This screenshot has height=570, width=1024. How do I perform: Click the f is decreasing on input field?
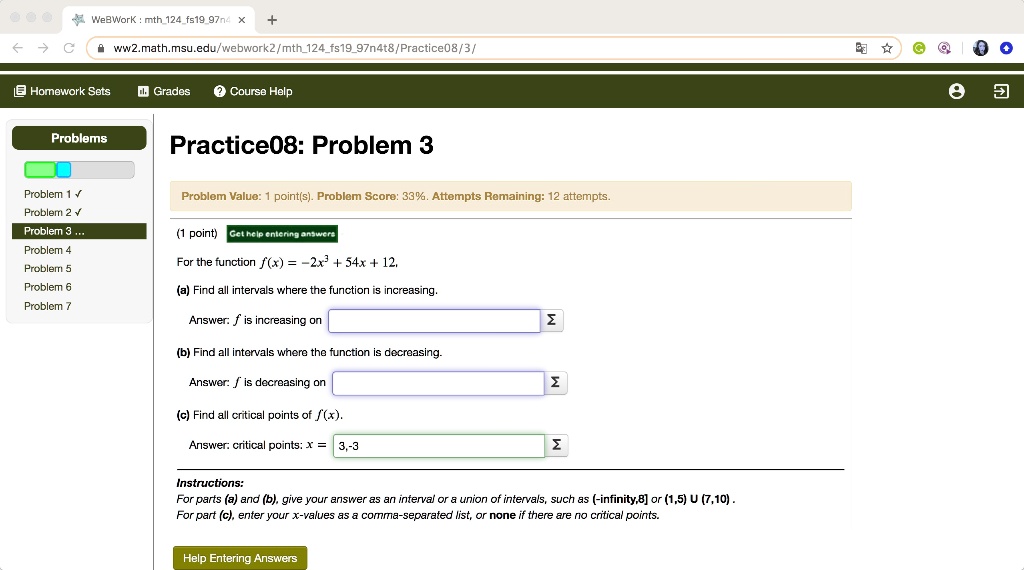[x=438, y=383]
